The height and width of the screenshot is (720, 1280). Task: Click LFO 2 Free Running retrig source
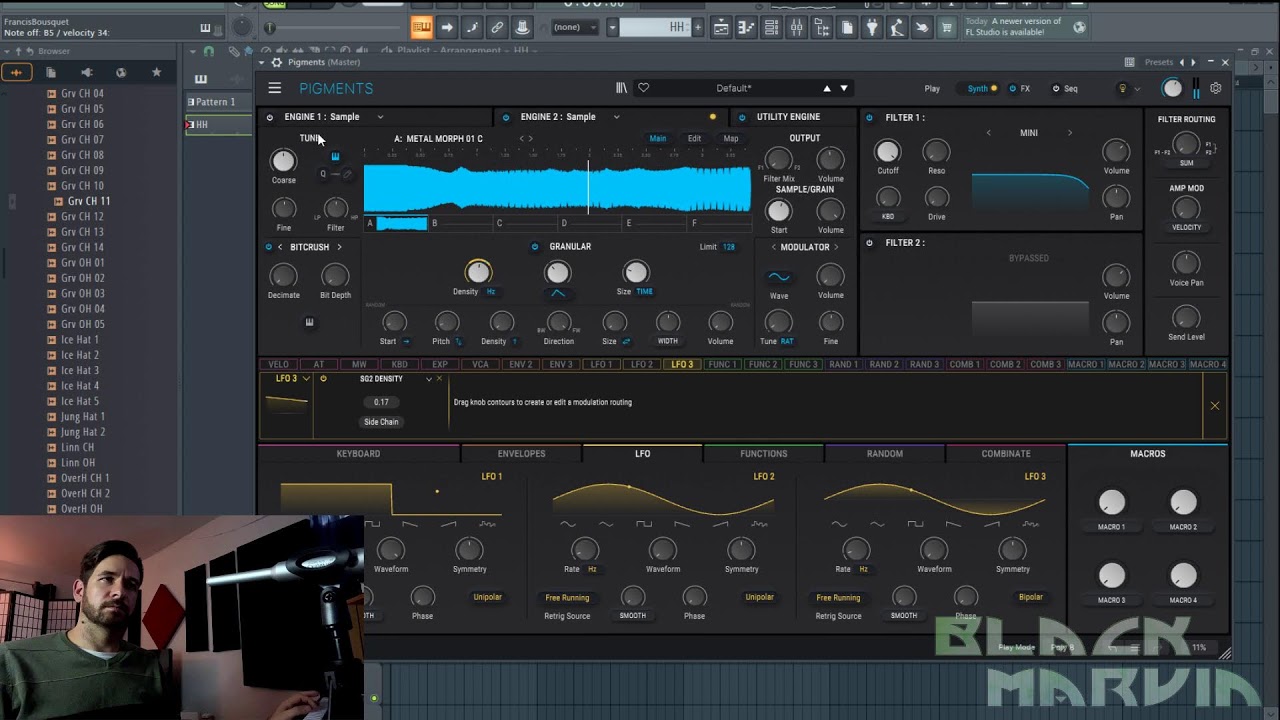point(567,598)
